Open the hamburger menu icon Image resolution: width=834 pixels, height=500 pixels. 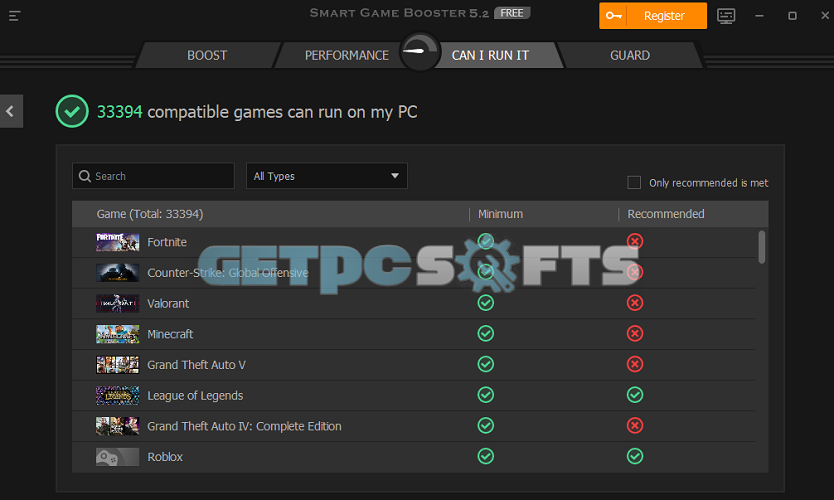(x=14, y=16)
